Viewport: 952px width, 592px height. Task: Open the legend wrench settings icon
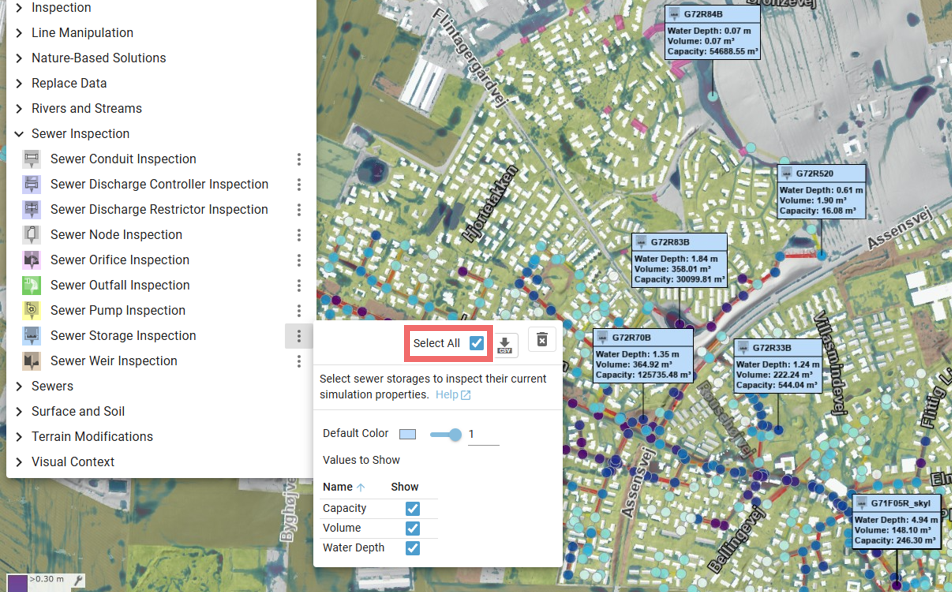[78, 580]
